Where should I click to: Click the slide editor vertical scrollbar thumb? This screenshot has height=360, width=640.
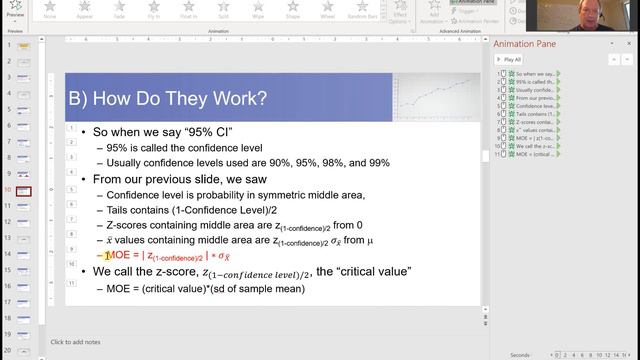click(485, 156)
